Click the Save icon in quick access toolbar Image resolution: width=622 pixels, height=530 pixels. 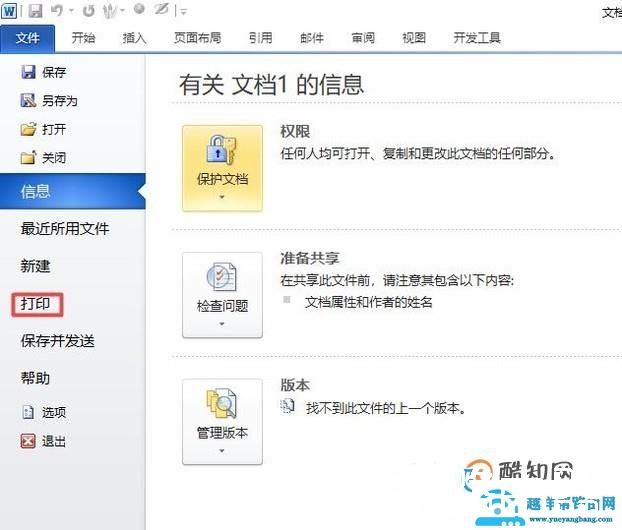coord(35,11)
